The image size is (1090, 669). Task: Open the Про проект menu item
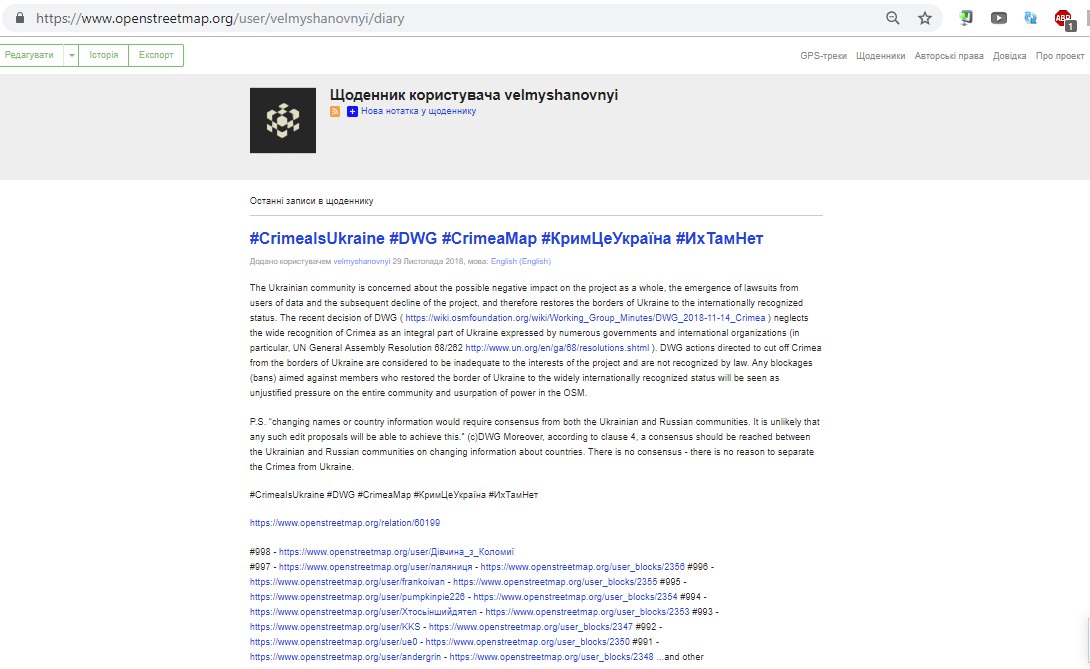[1060, 56]
